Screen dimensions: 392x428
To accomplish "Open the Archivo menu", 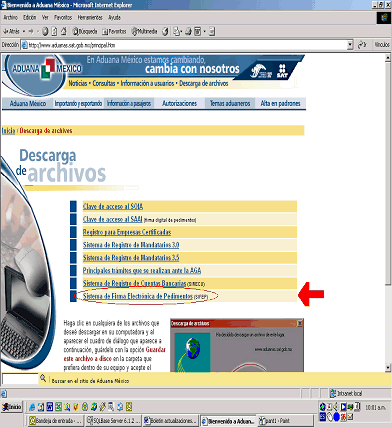I will pos(11,17).
